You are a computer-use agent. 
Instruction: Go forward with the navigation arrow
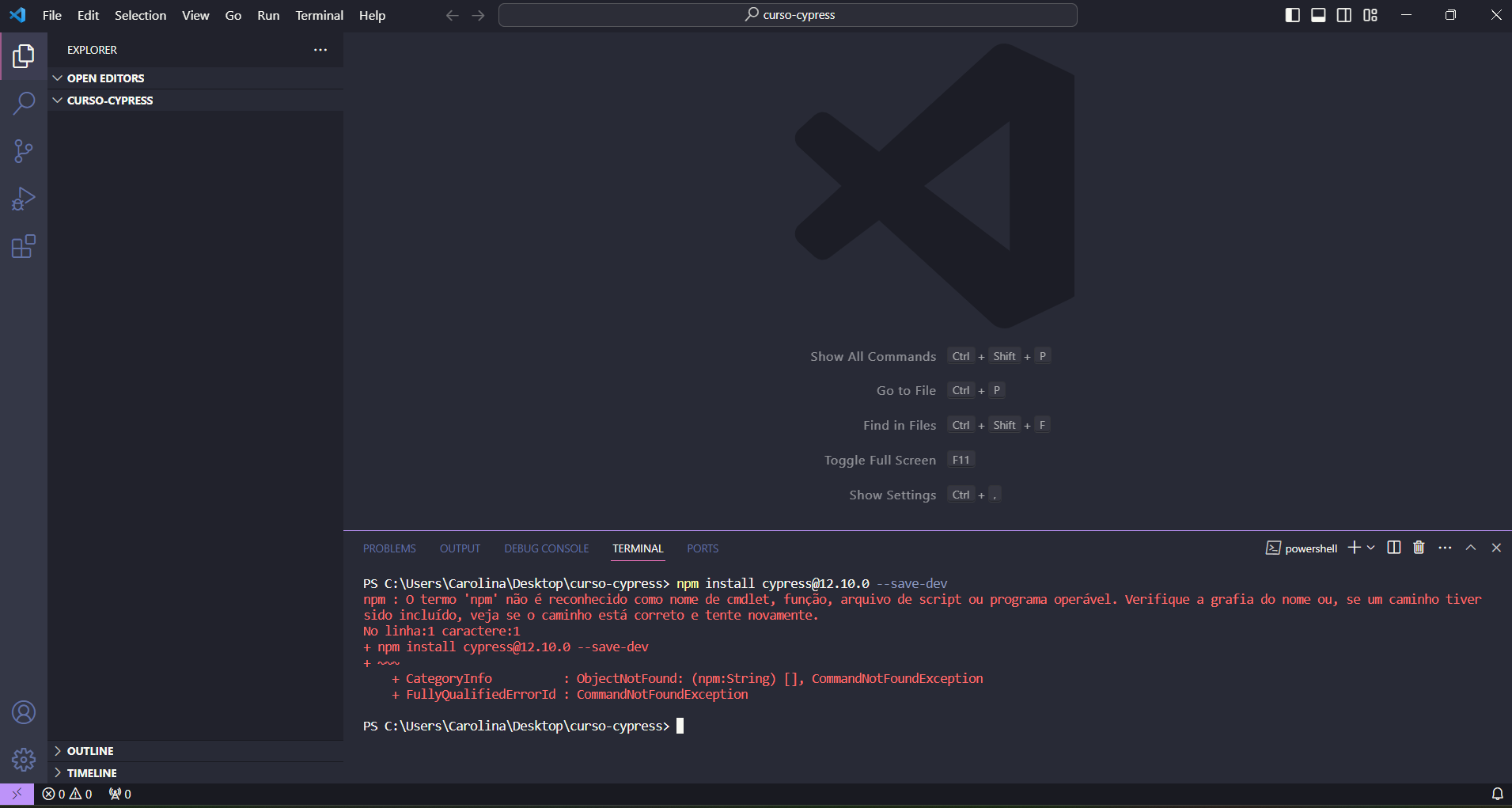[478, 15]
